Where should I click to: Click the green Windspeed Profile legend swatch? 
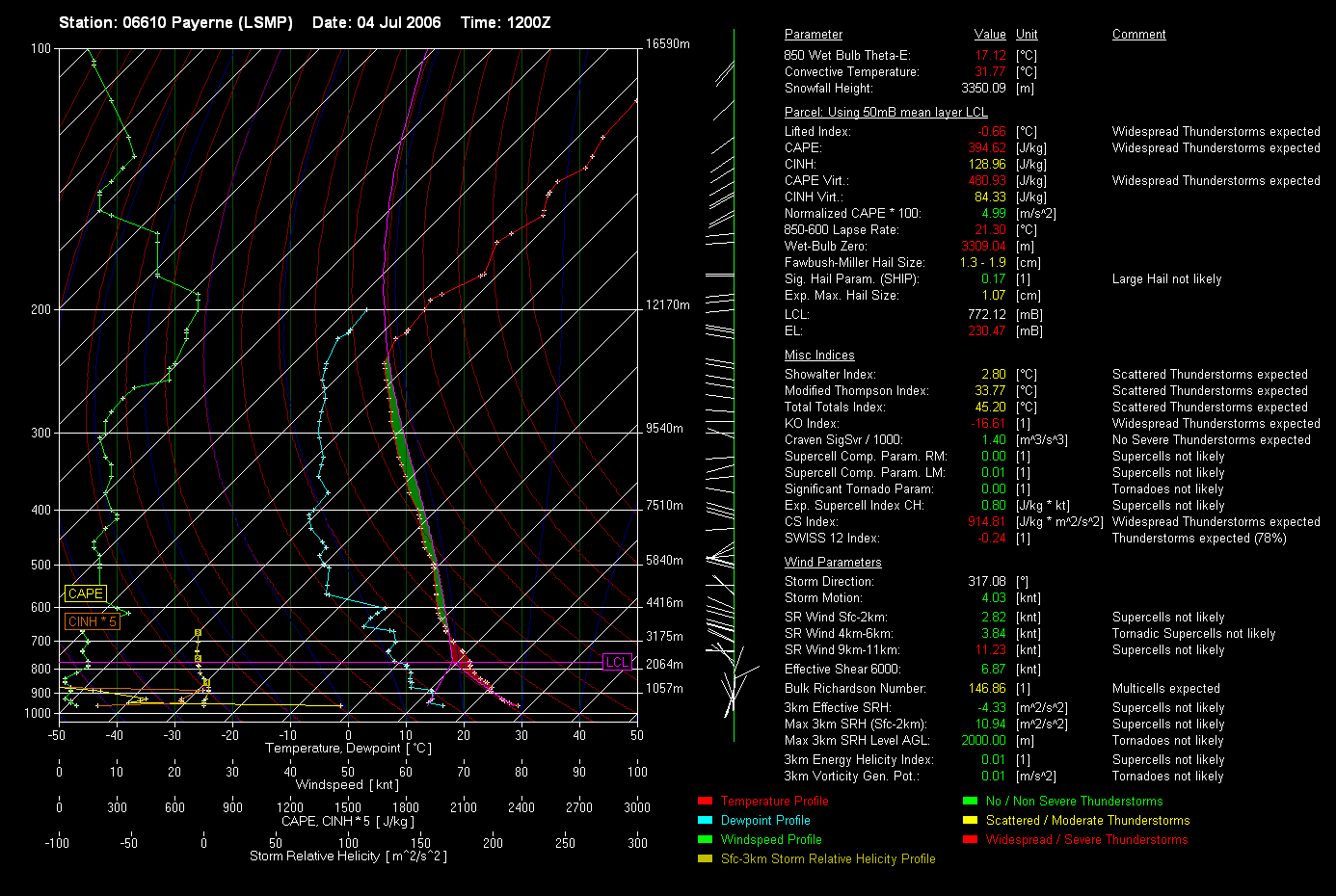[x=705, y=840]
